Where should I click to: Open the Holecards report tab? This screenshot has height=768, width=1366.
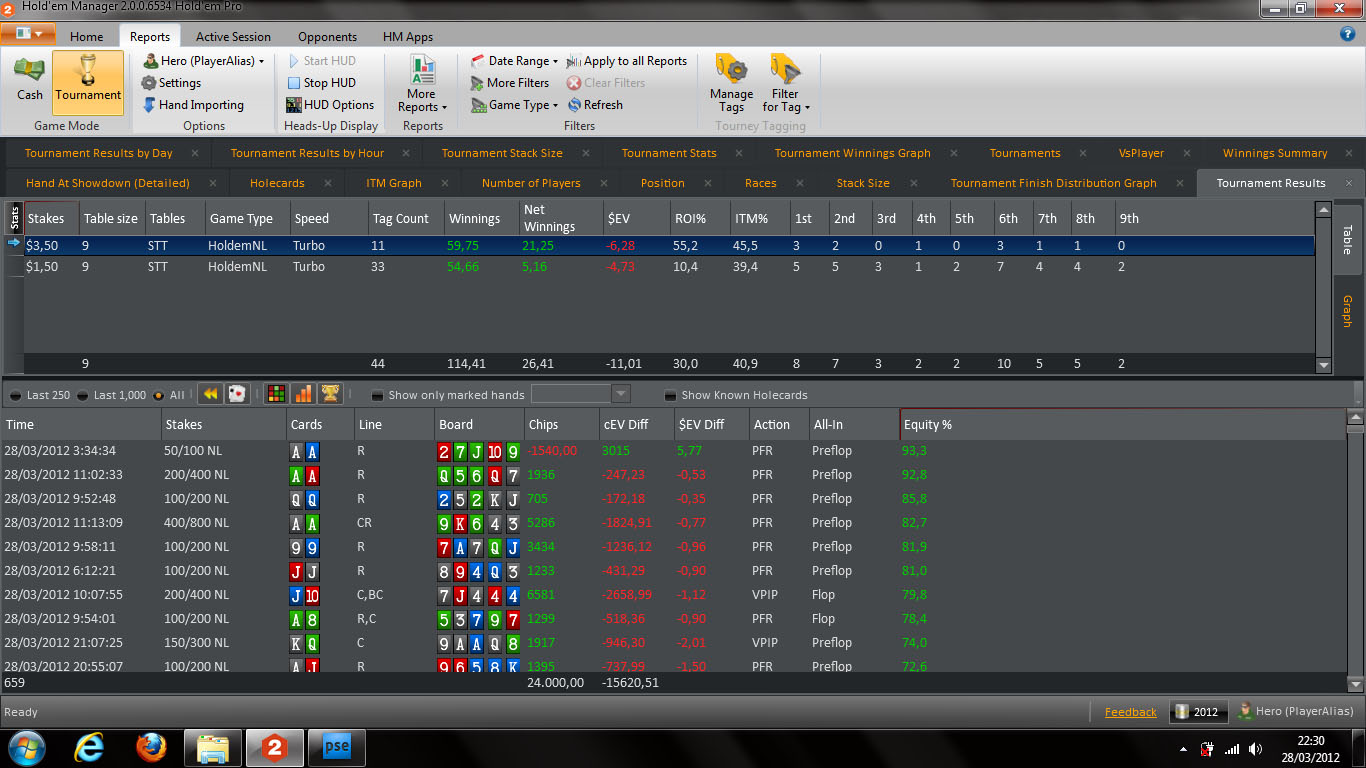pyautogui.click(x=277, y=183)
